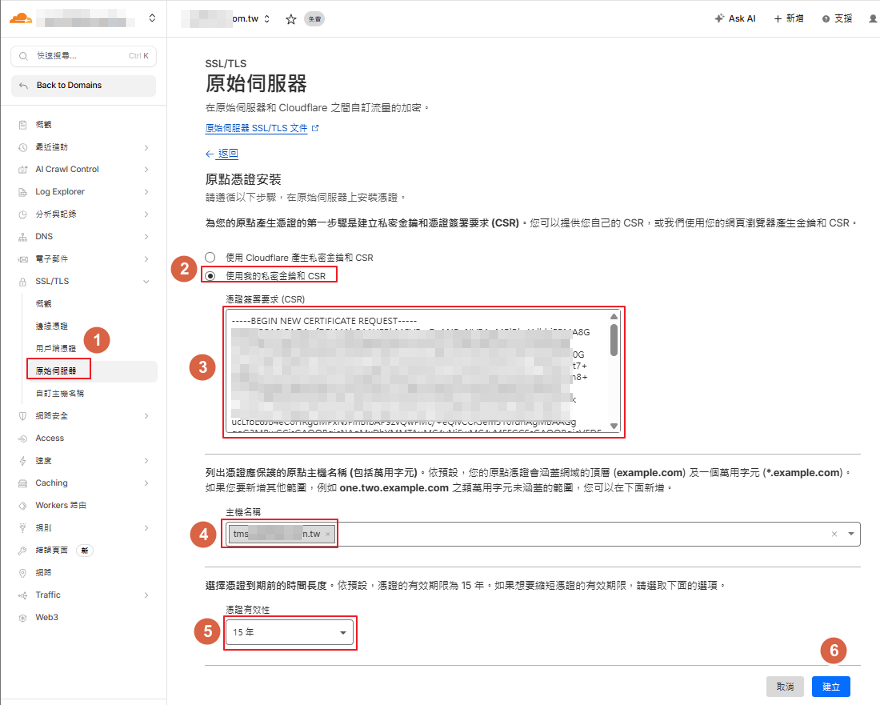Click the CSR box scroll-up arrow

pyautogui.click(x=614, y=317)
